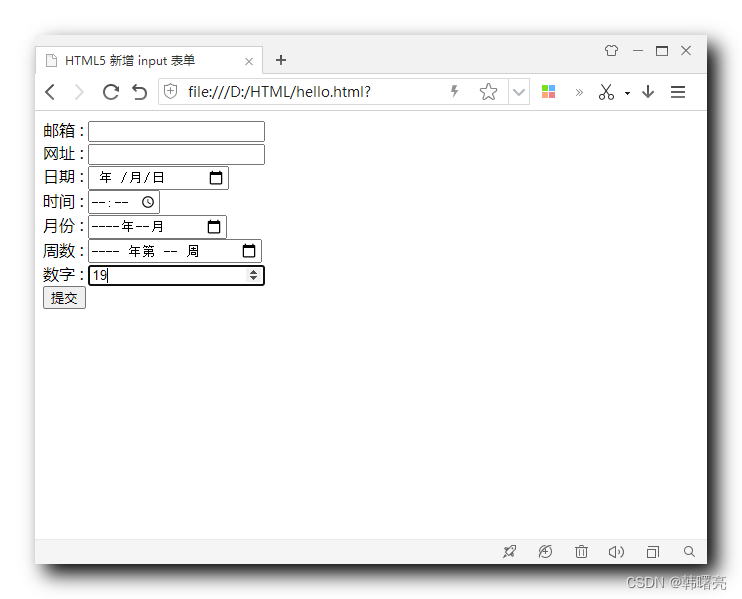Open the scissors tool dropdown arrow
The height and width of the screenshot is (599, 742).
(x=627, y=93)
